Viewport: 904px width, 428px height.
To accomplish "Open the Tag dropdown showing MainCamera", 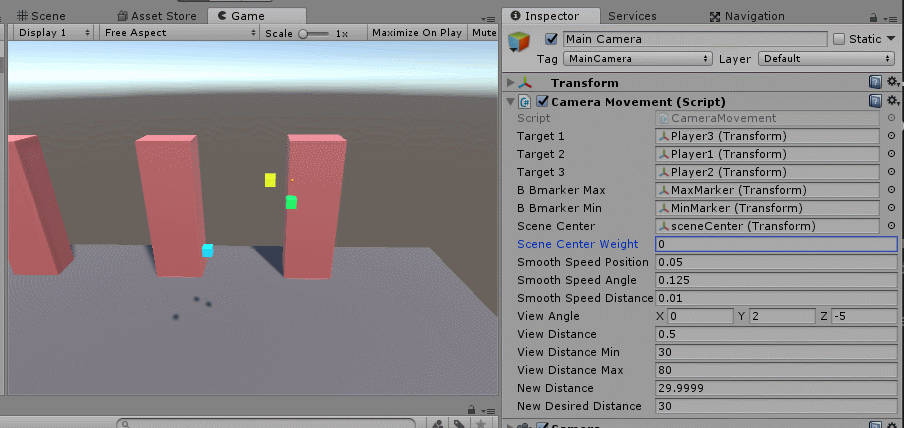I will [637, 59].
